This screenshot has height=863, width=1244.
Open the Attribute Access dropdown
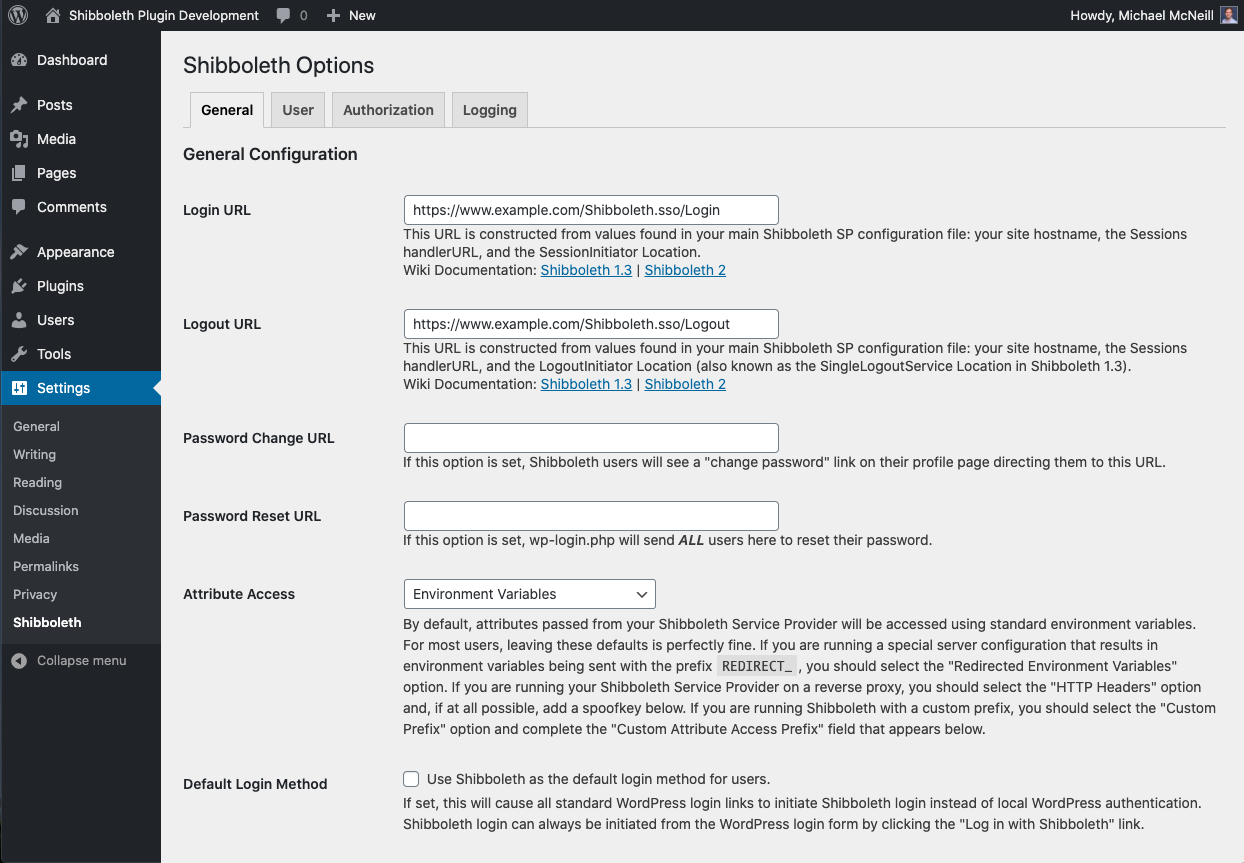(x=529, y=594)
